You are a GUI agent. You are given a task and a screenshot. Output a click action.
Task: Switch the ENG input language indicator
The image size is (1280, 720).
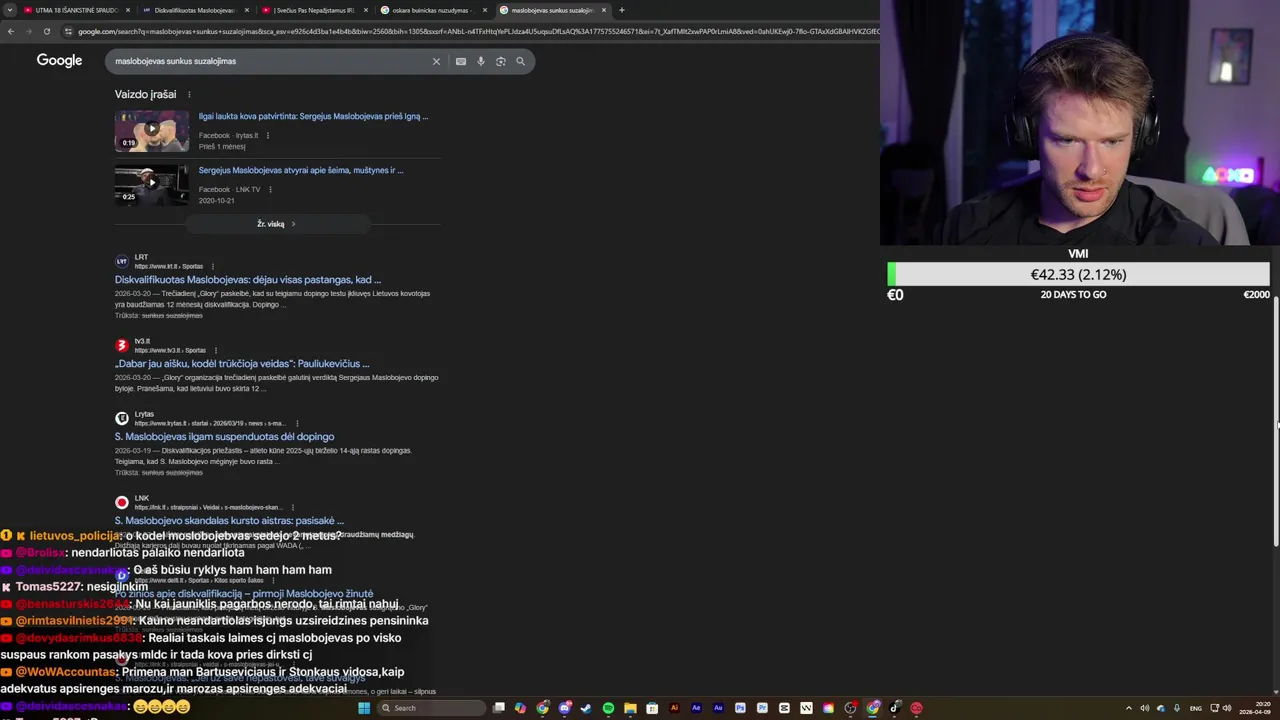1195,708
